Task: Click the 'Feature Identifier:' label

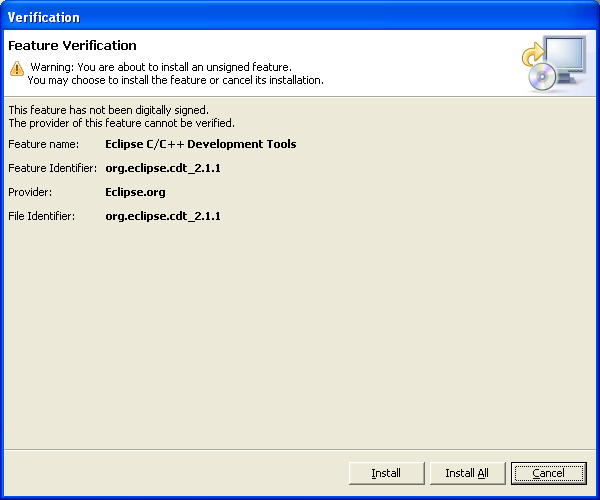Action: (53, 168)
